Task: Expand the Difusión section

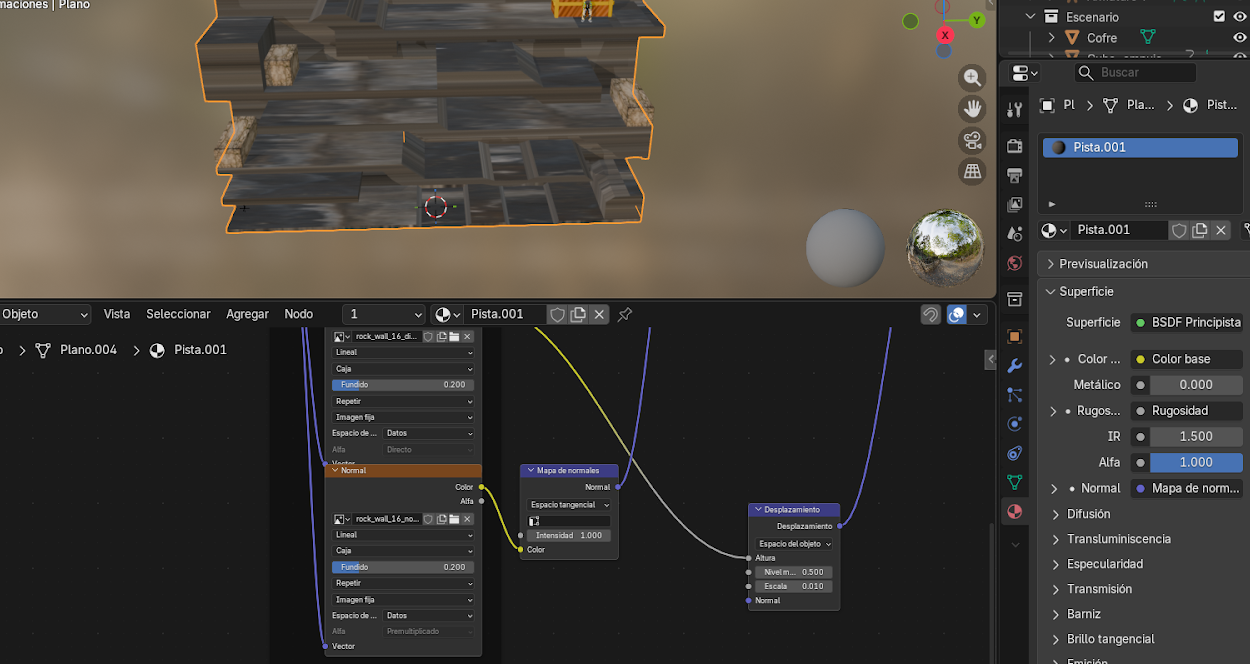Action: pyautogui.click(x=1053, y=514)
